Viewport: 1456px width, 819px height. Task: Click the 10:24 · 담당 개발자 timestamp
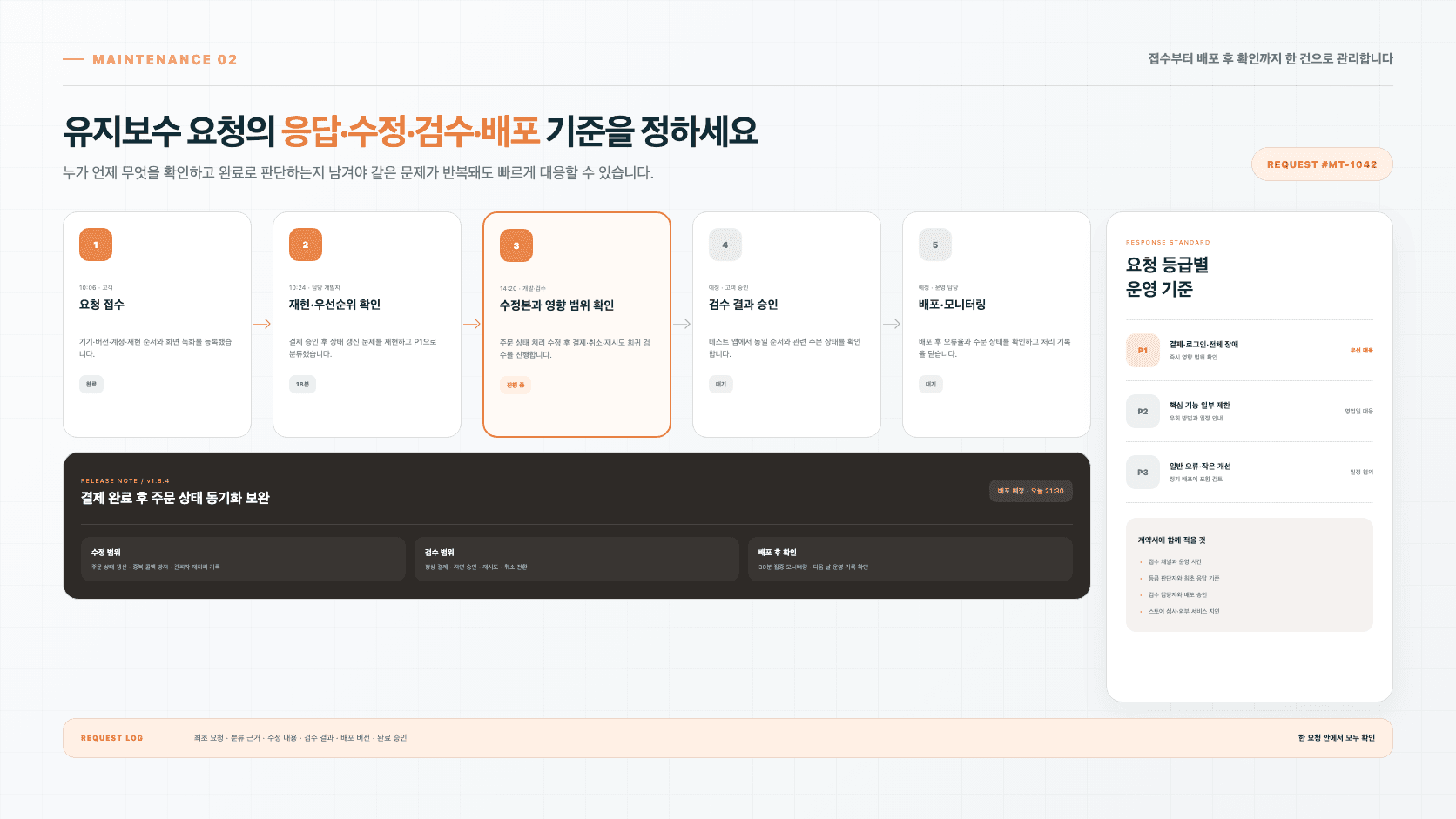click(314, 287)
